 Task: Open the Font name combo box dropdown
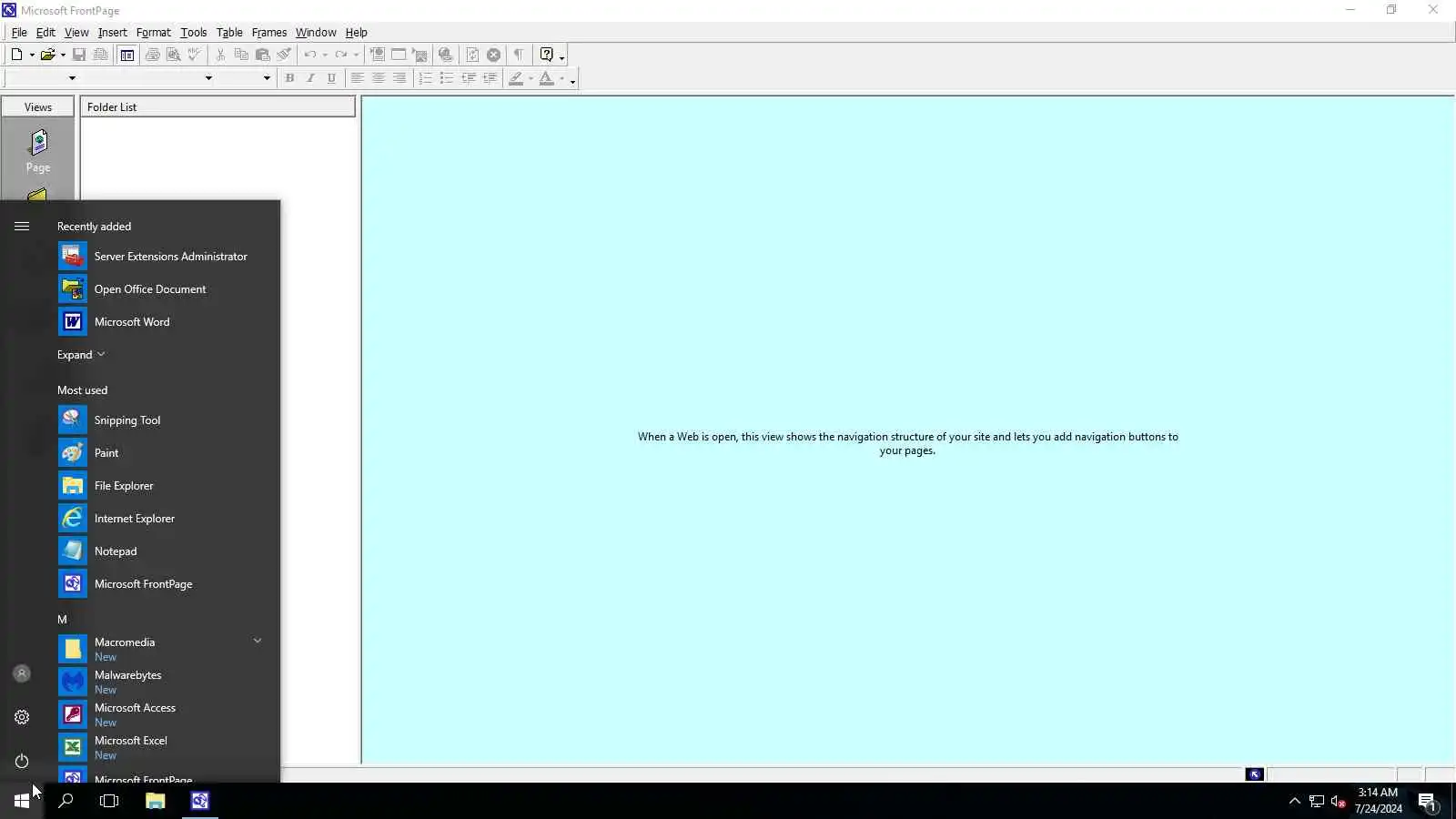[208, 78]
